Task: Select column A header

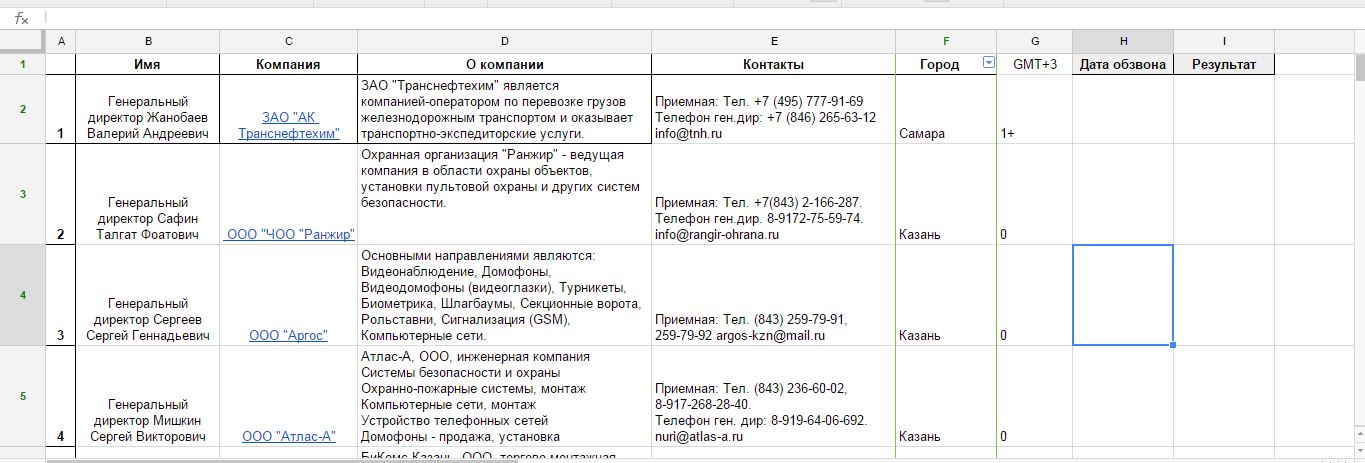Action: click(x=61, y=41)
